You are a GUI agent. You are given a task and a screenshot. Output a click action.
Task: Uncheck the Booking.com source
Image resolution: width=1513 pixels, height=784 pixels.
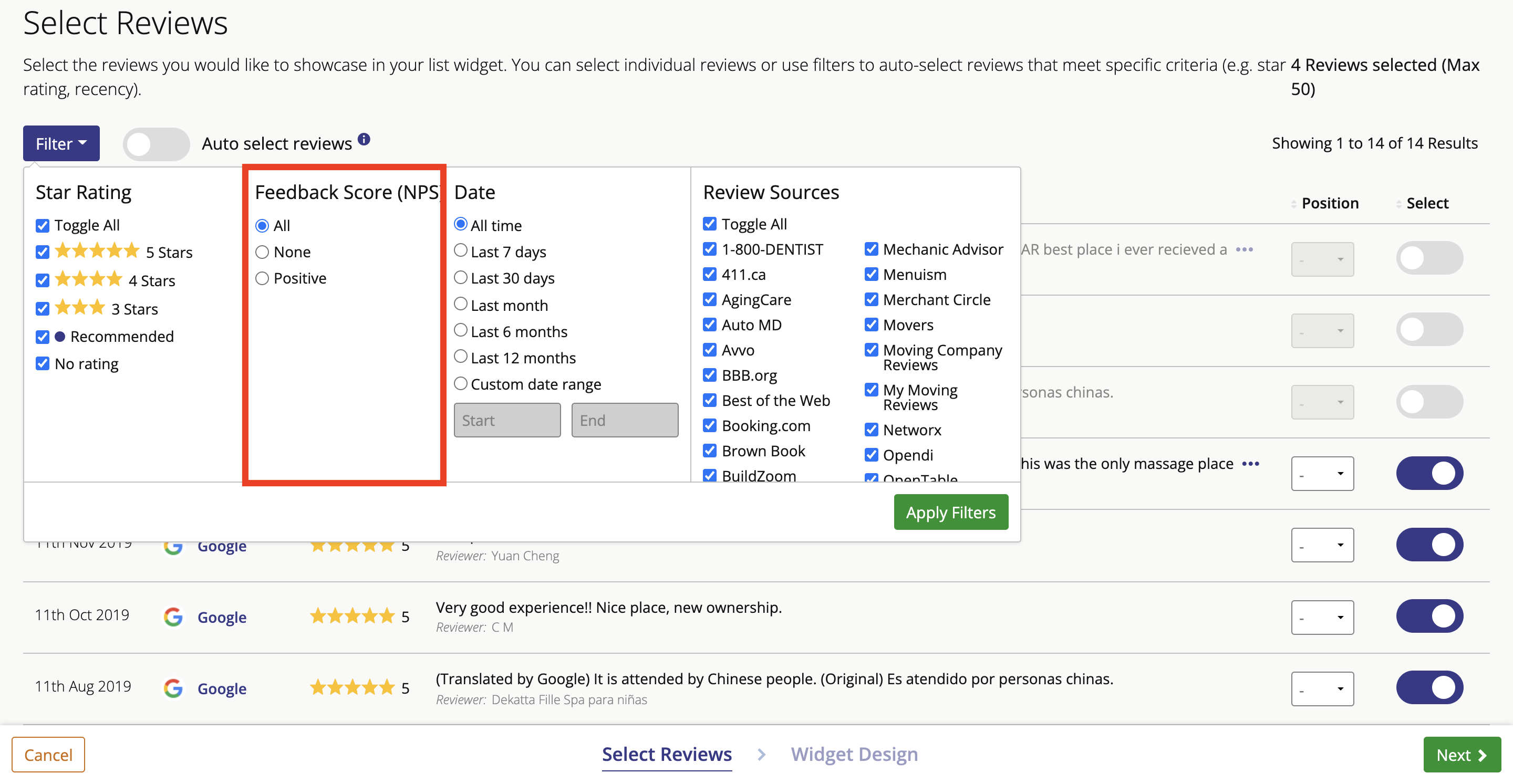click(x=710, y=425)
